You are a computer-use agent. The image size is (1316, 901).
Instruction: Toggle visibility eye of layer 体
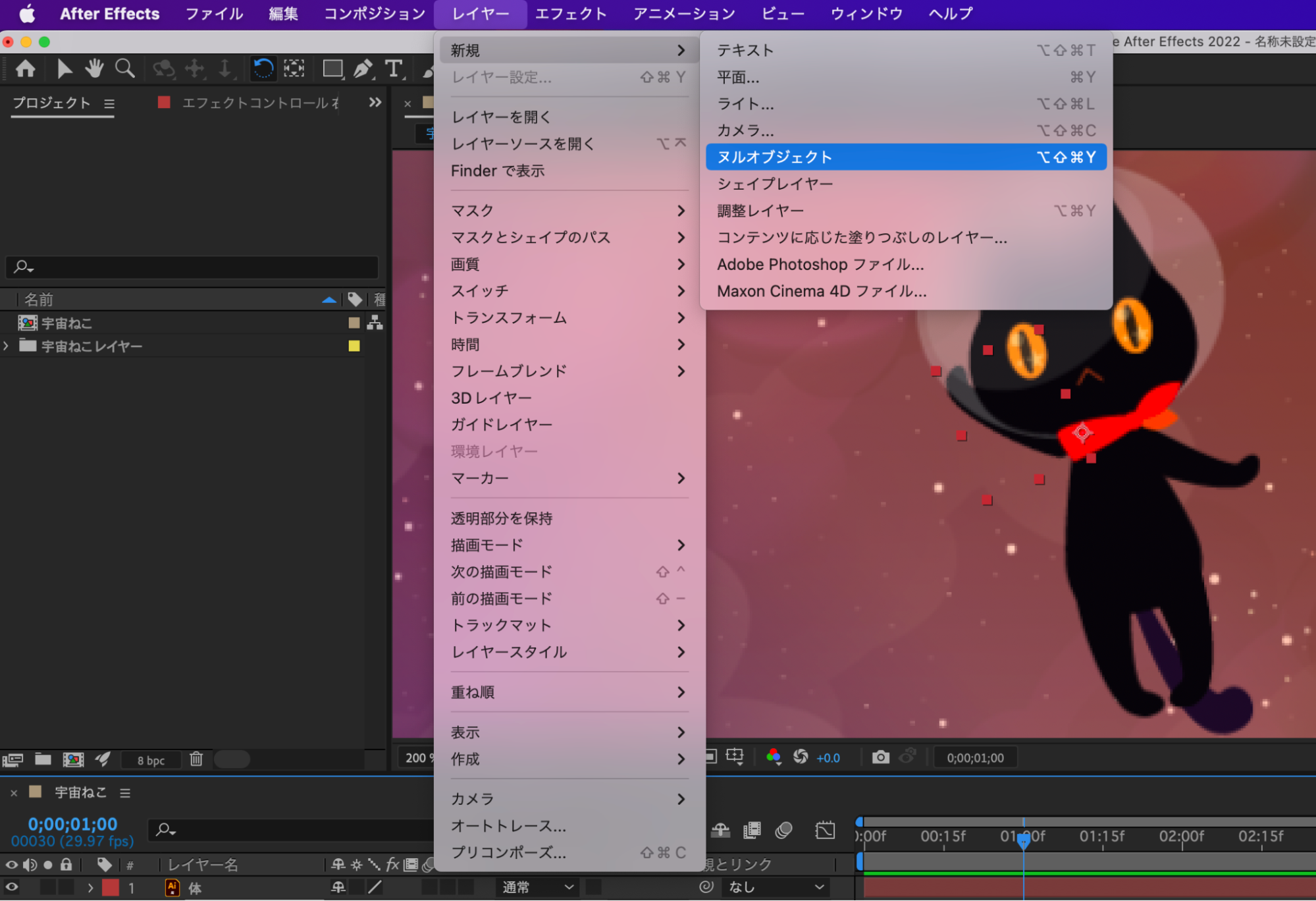(12, 887)
